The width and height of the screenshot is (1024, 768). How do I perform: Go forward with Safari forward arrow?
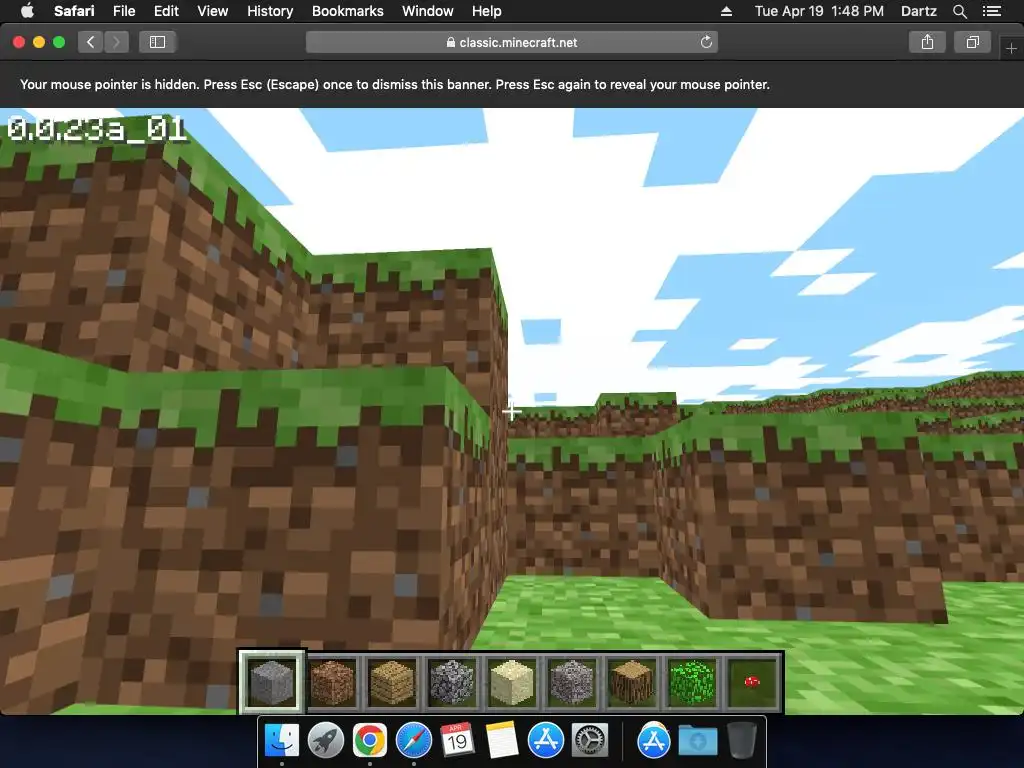(116, 42)
